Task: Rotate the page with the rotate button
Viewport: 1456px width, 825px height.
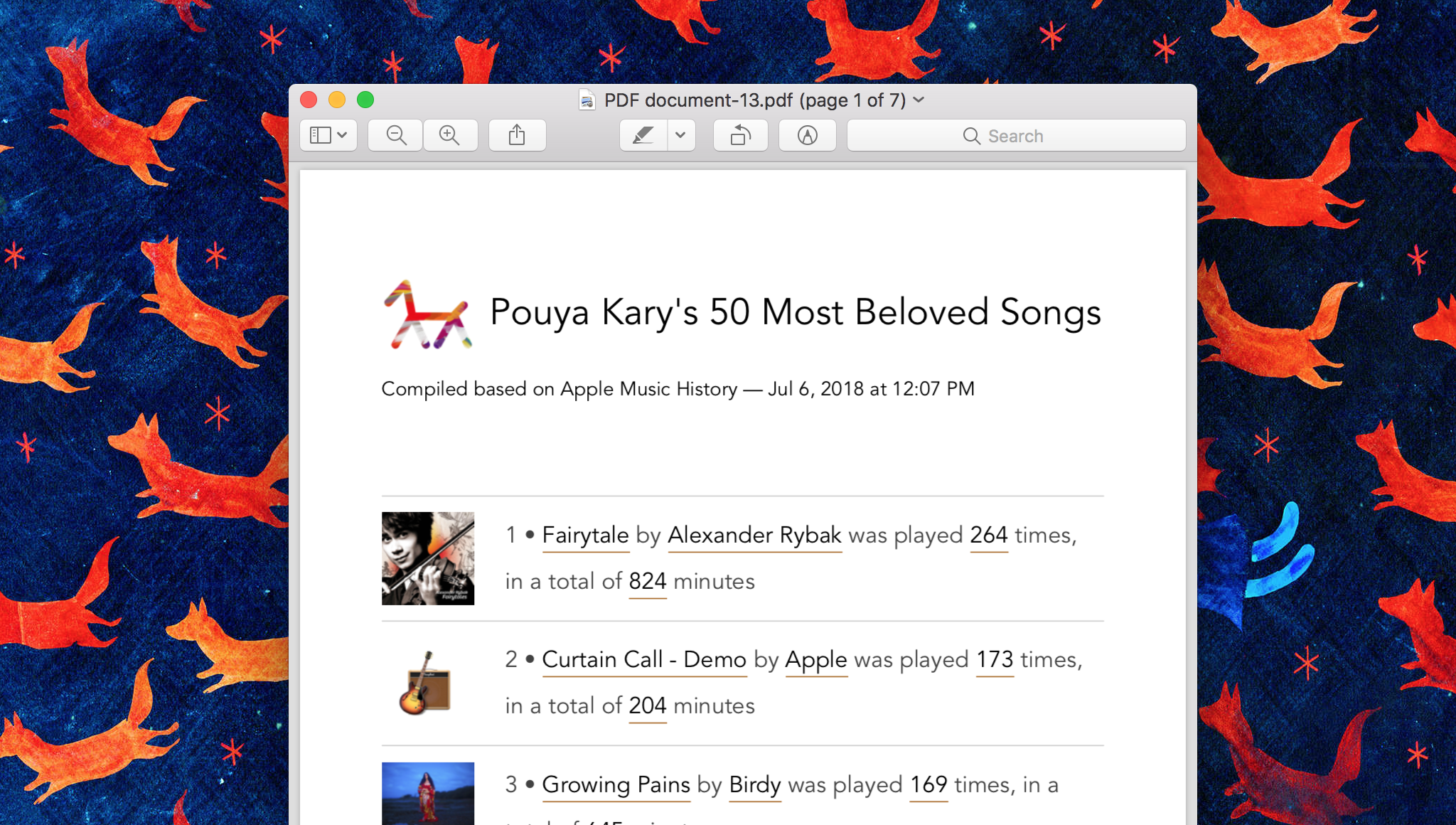Action: coord(741,135)
